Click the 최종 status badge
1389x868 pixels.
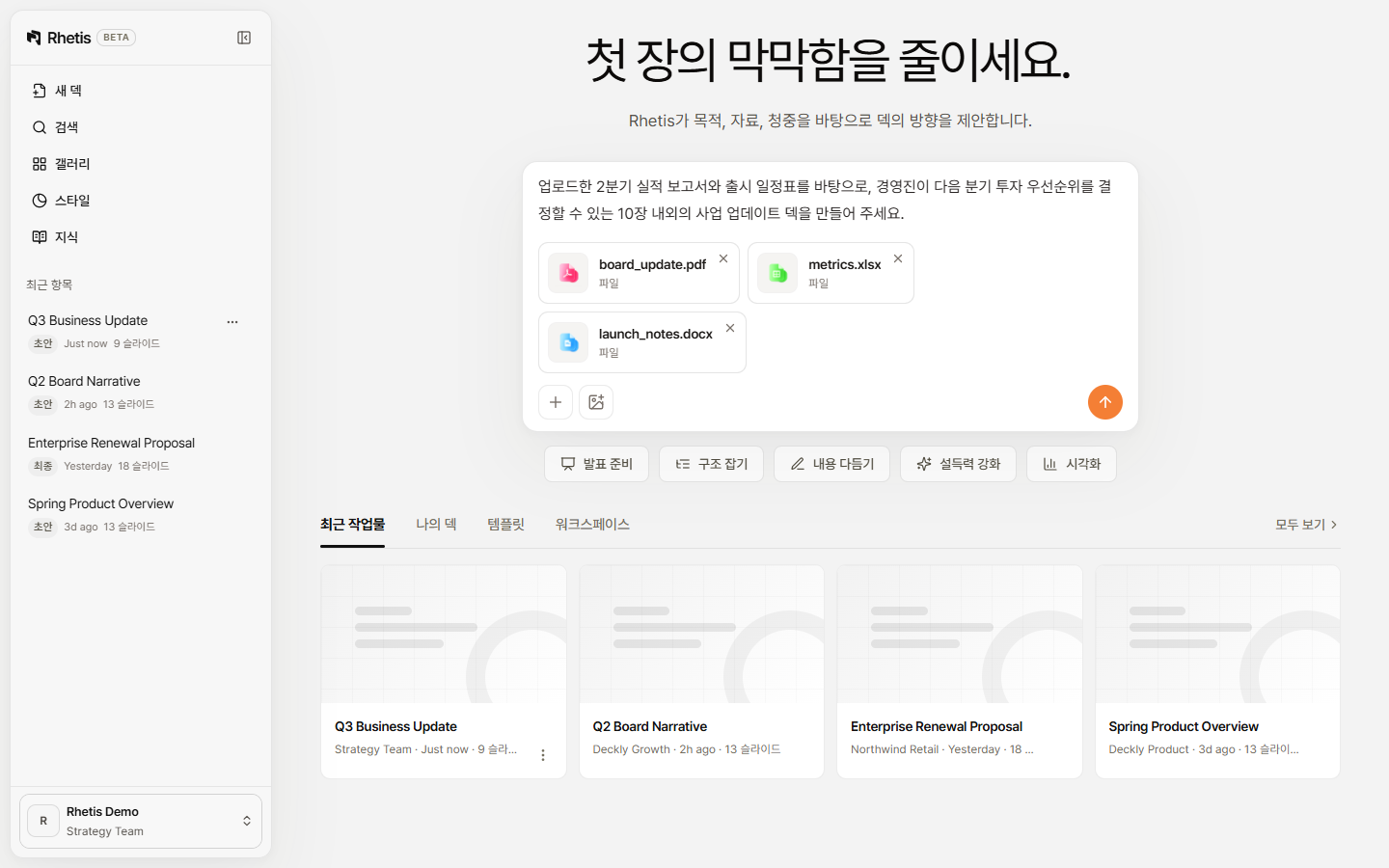[x=43, y=466]
